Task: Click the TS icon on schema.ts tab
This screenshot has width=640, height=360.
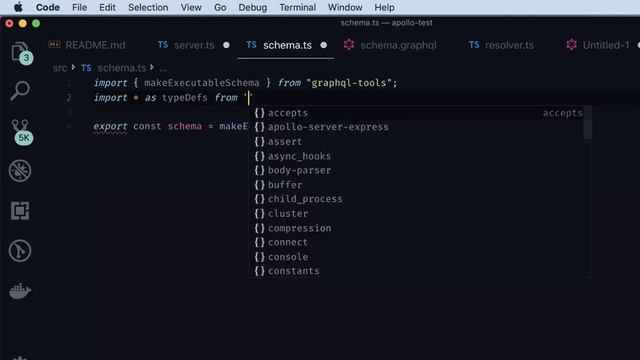Action: [x=251, y=44]
